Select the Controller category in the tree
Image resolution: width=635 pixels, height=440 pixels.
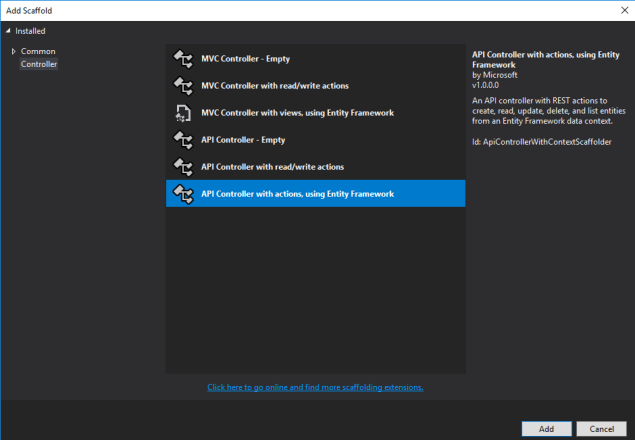[39, 64]
